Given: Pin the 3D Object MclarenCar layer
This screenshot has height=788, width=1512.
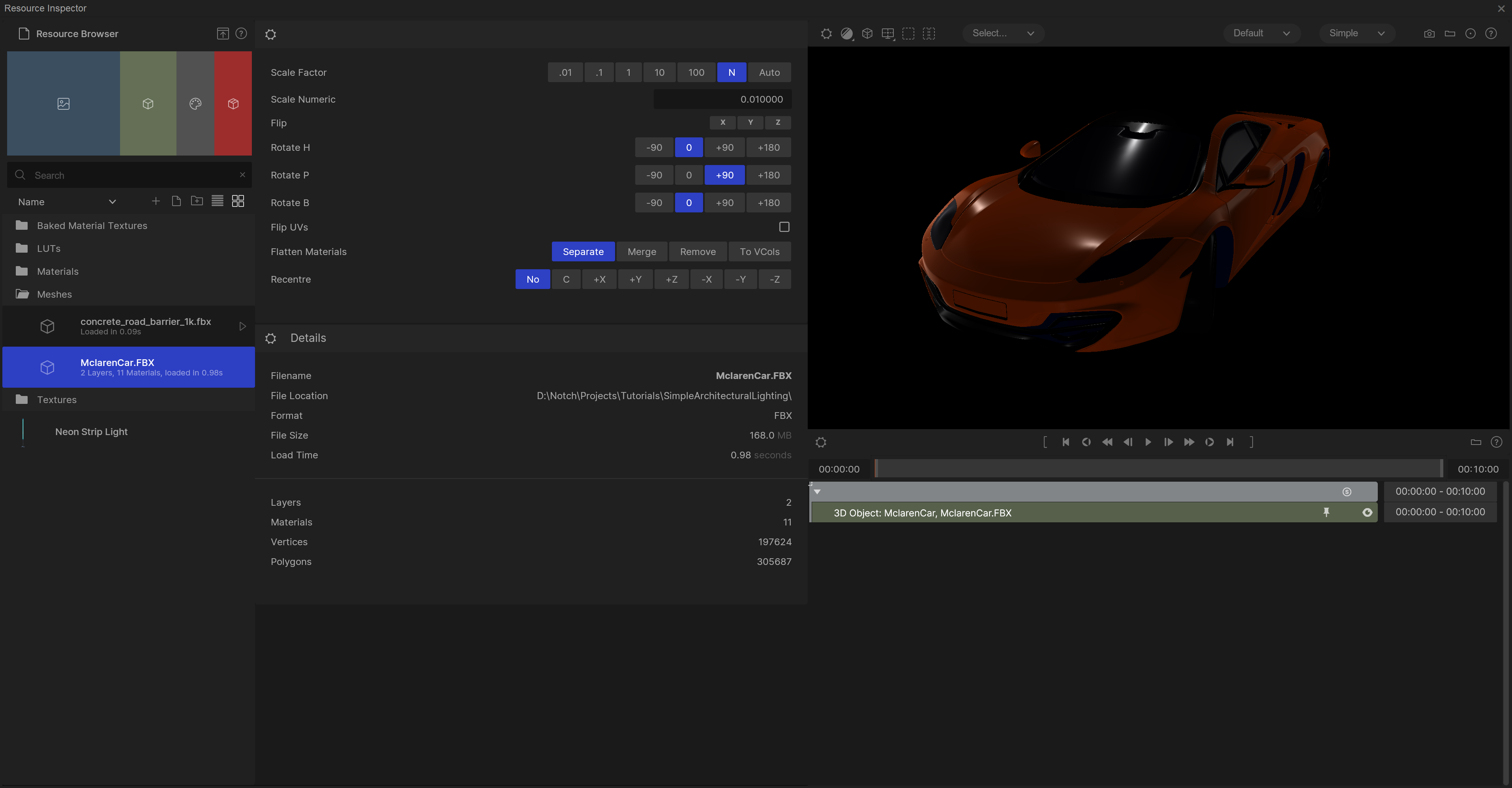Looking at the screenshot, I should pyautogui.click(x=1326, y=512).
